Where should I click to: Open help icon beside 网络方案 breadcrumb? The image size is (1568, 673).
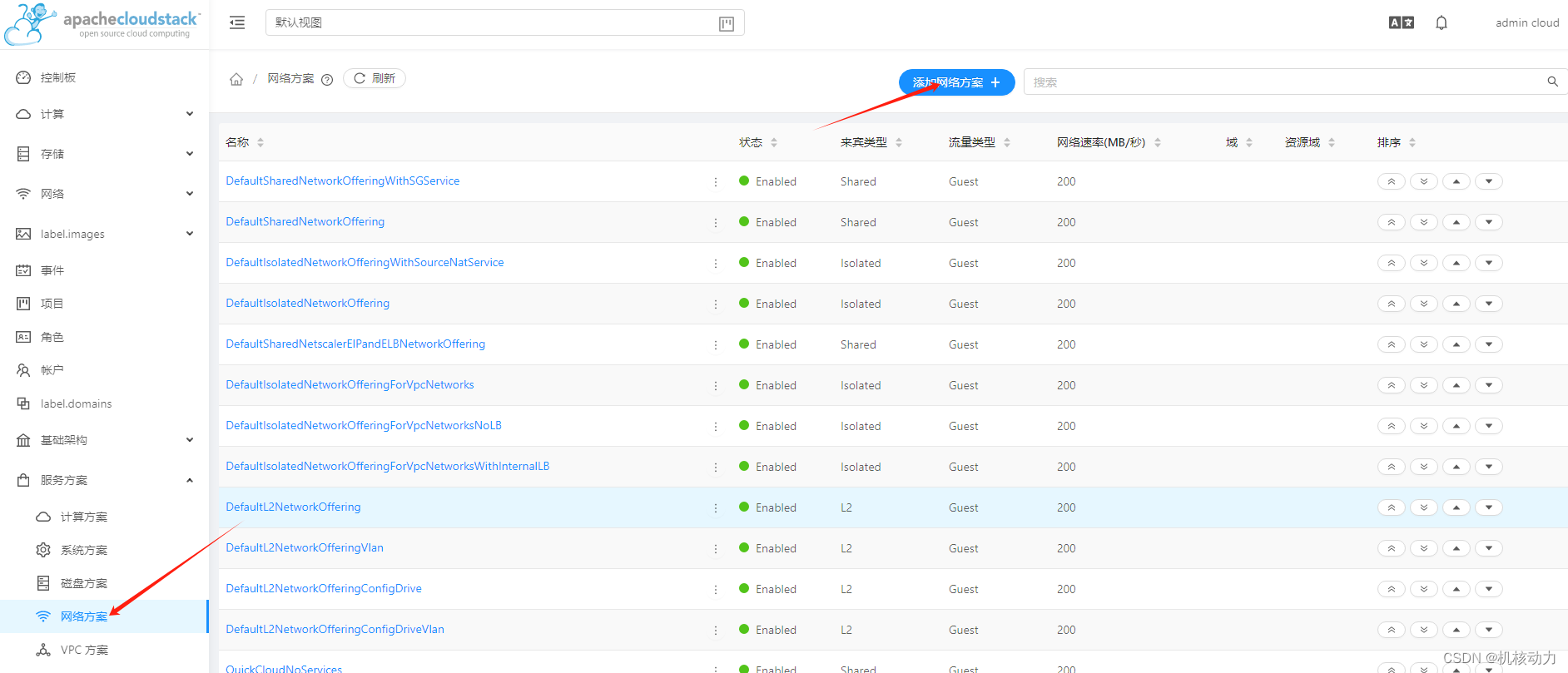[x=327, y=80]
